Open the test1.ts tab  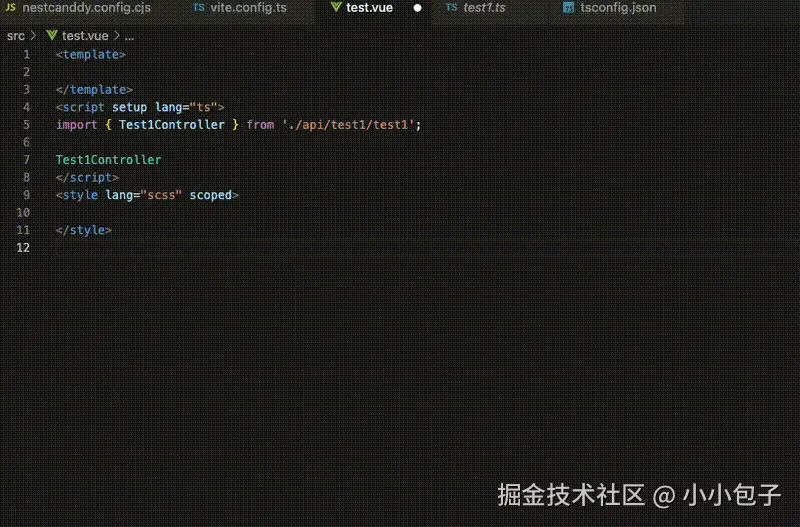[484, 8]
